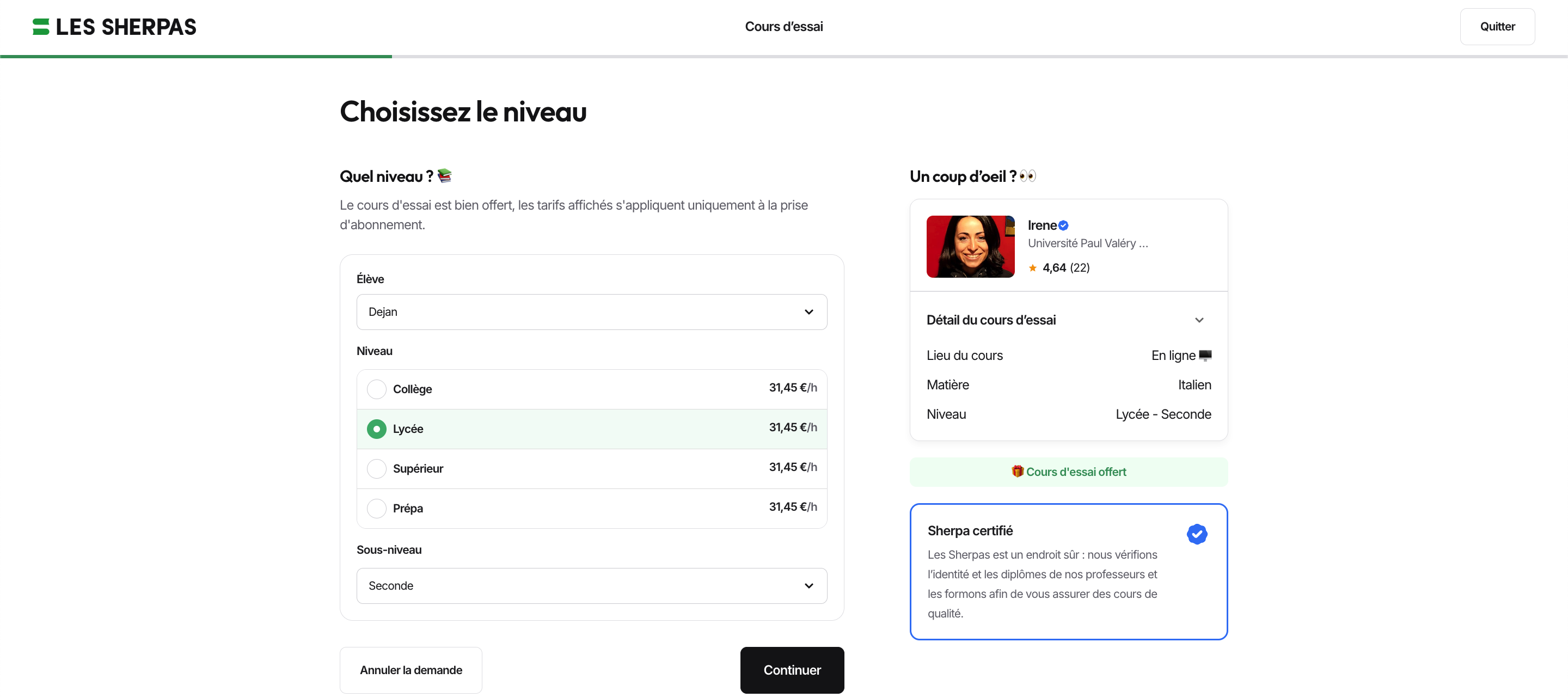Click the books emoji beside 'Quel niveau ?'
1568x697 pixels.
pyautogui.click(x=445, y=175)
